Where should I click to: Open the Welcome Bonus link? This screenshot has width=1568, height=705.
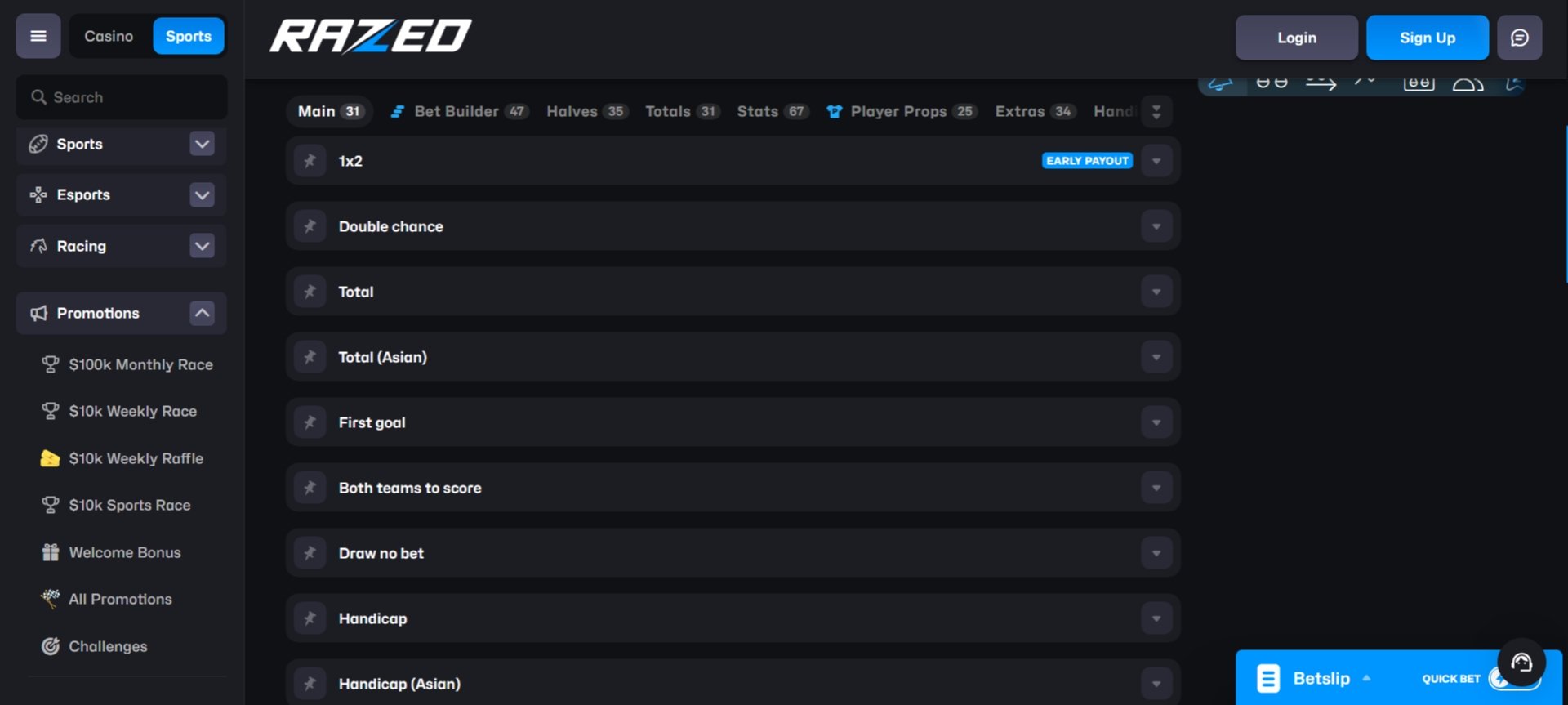click(x=125, y=552)
